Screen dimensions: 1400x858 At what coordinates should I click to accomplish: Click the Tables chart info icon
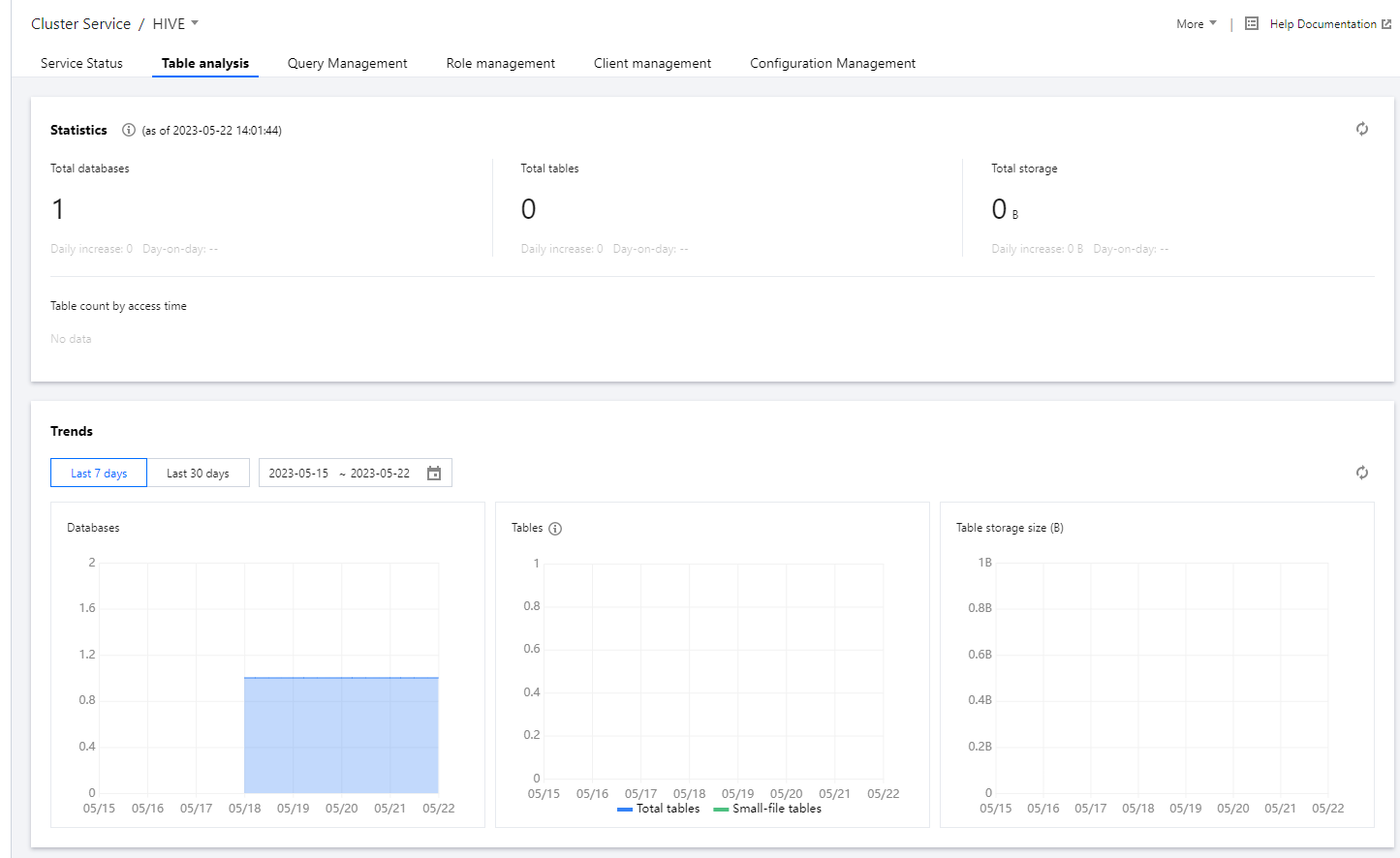(x=555, y=529)
